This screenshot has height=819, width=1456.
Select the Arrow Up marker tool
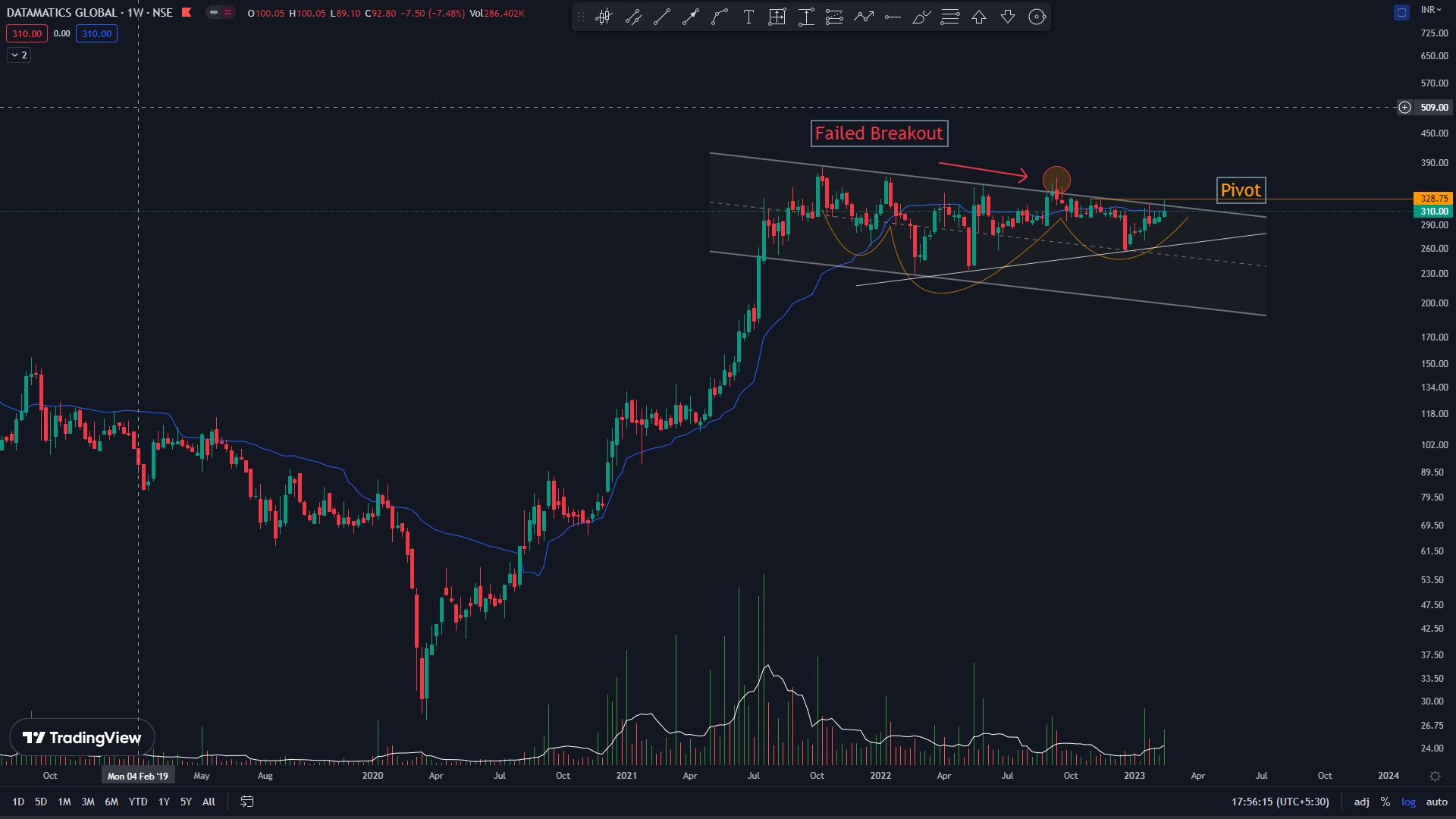979,17
